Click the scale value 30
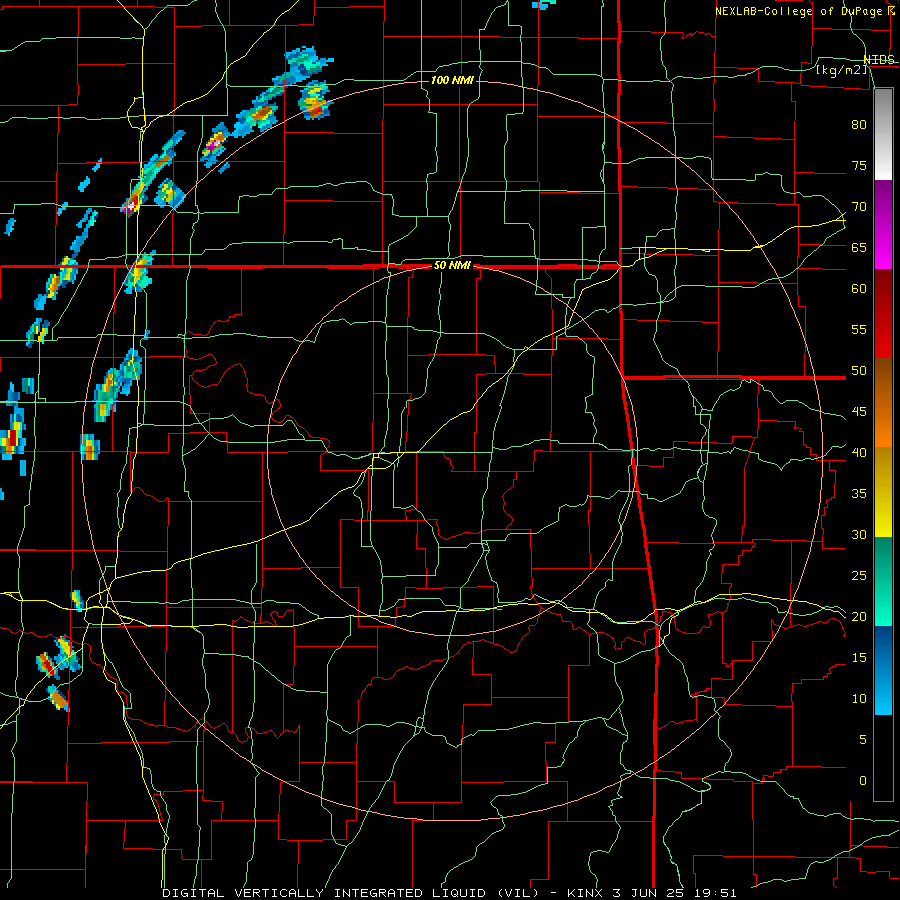Viewport: 900px width, 900px height. click(x=859, y=534)
